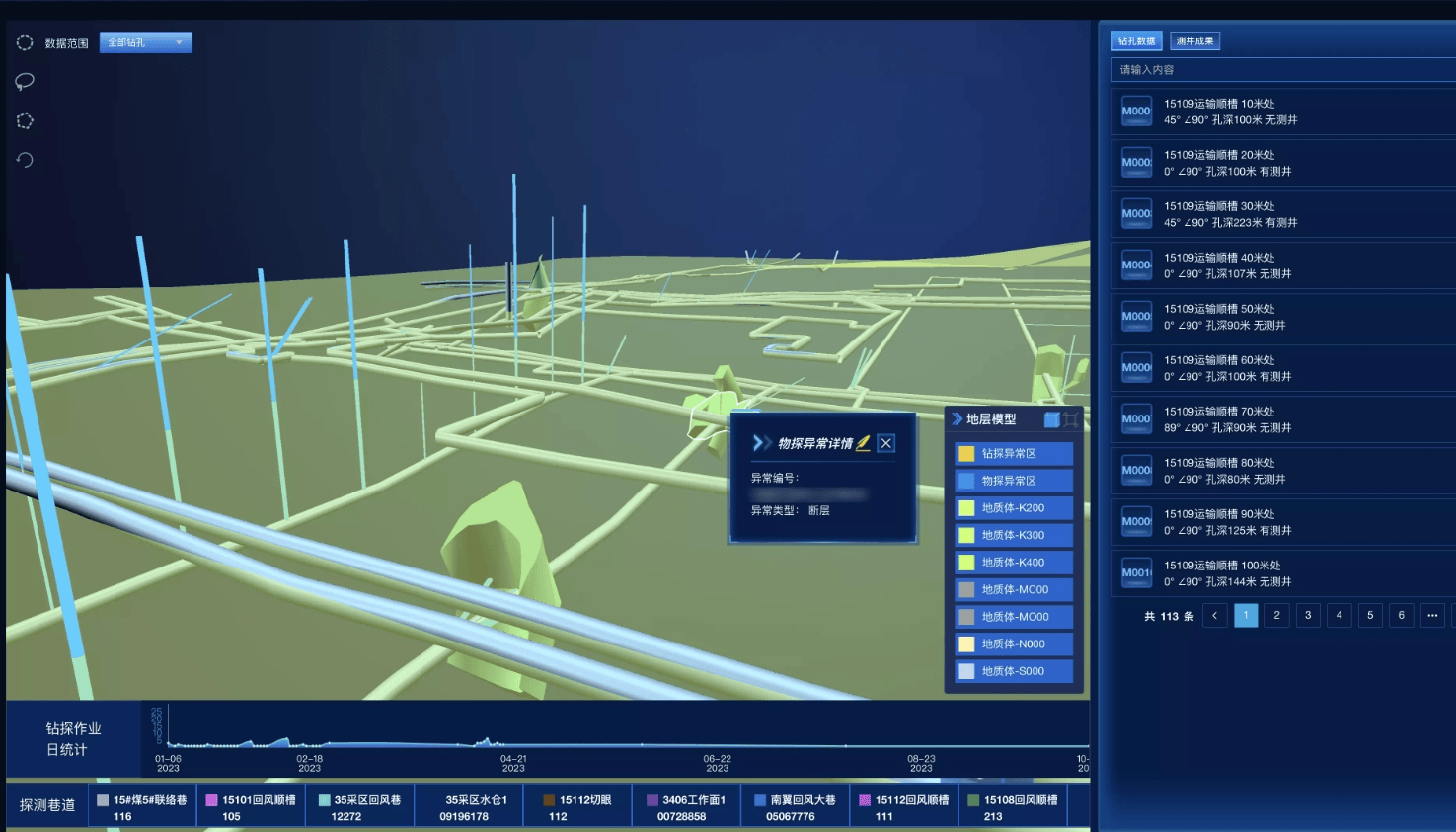The height and width of the screenshot is (832, 1456).
Task: Expand more pages via ellipsis button
Action: click(x=1432, y=616)
